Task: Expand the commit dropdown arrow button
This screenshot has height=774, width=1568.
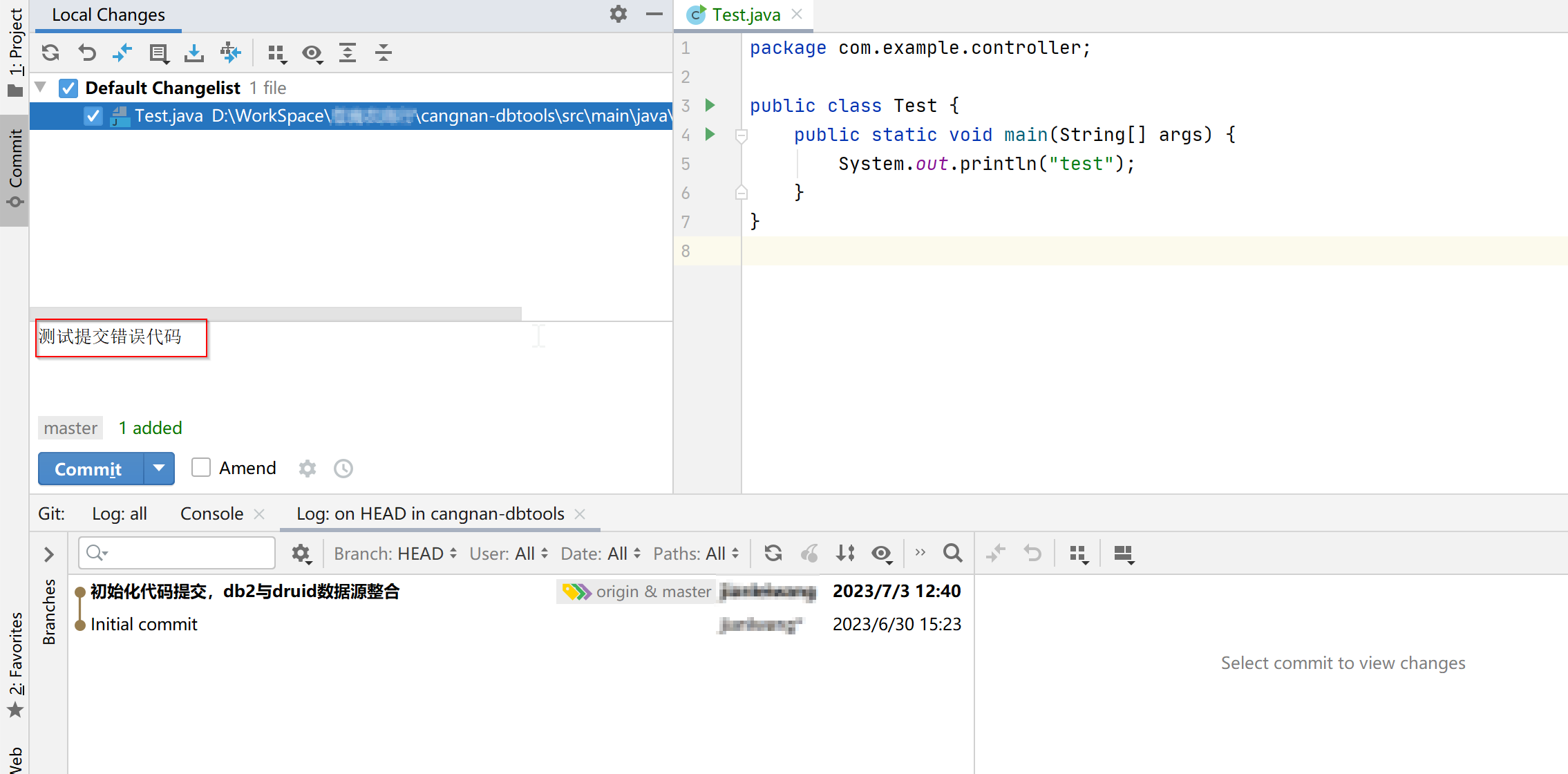Action: click(159, 467)
